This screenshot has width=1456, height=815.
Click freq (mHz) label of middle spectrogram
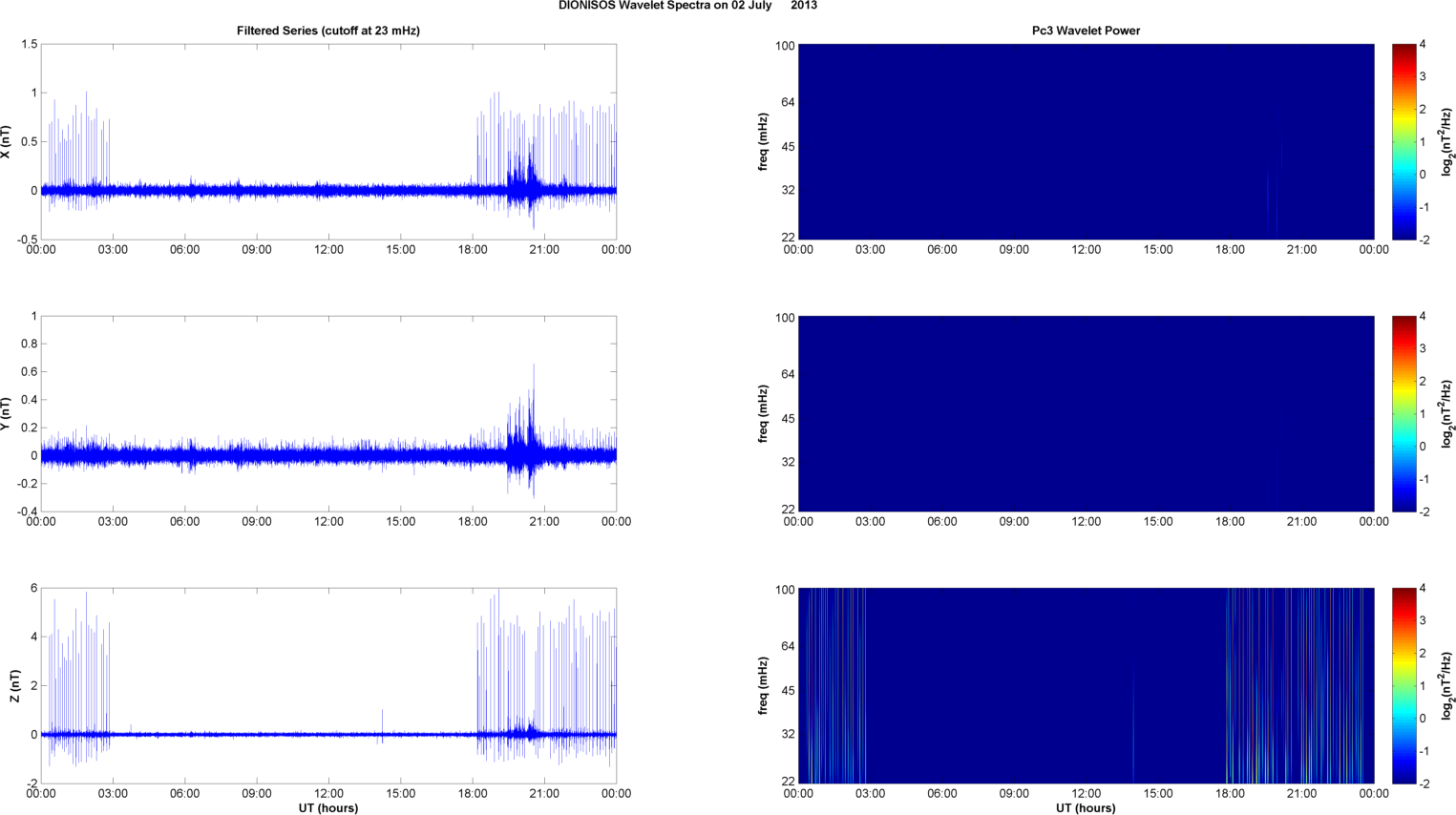pyautogui.click(x=764, y=414)
